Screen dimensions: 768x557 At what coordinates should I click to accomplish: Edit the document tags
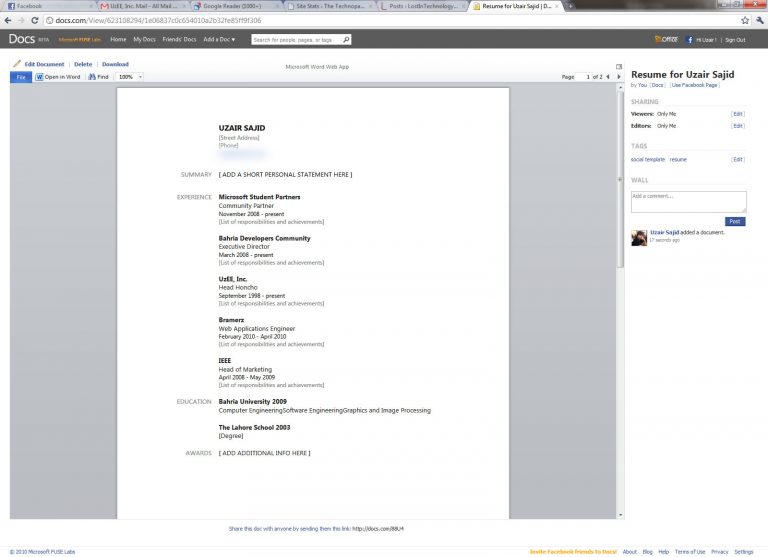pyautogui.click(x=738, y=159)
